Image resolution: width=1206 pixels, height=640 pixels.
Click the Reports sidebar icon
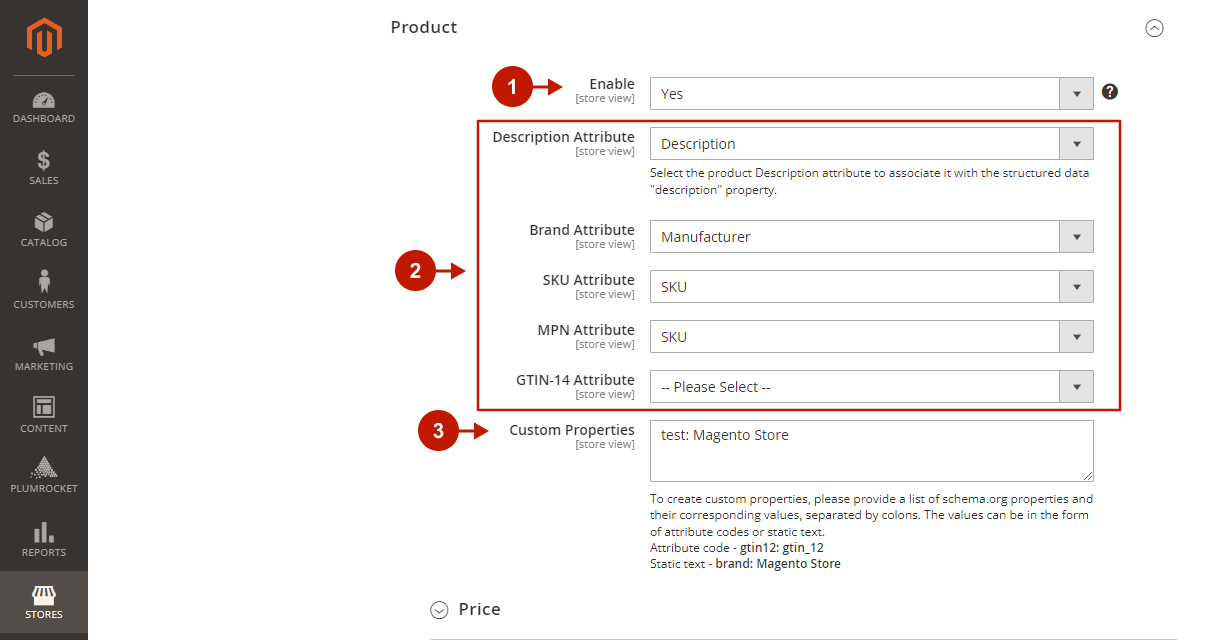tap(44, 537)
